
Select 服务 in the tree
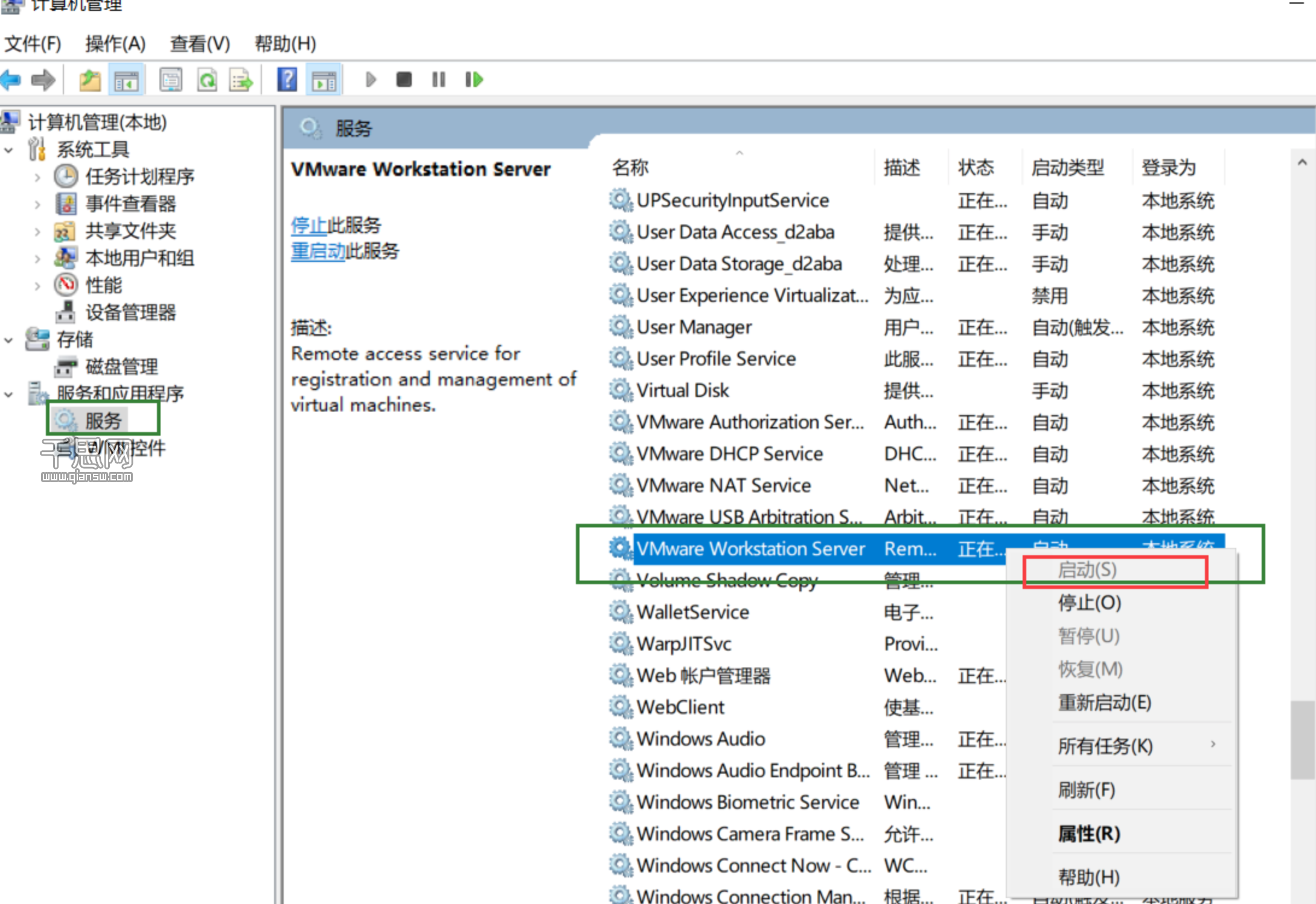click(103, 421)
